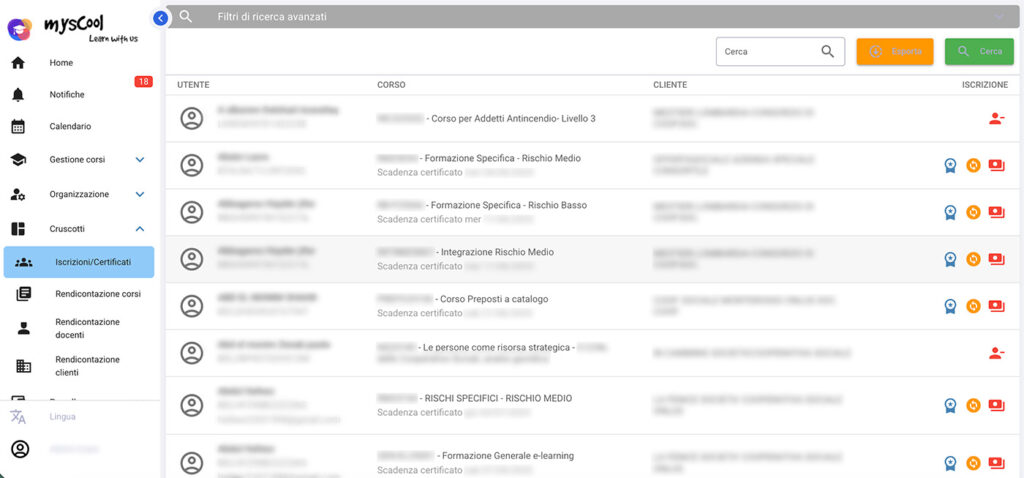Click the text 'Formazione Generale e-learning'
This screenshot has height=478, width=1024.
click(508, 456)
